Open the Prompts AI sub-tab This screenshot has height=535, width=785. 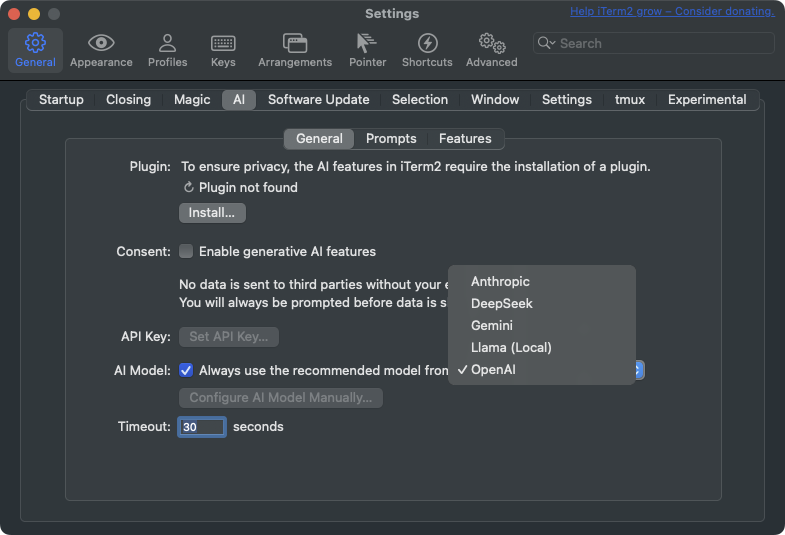tap(391, 139)
